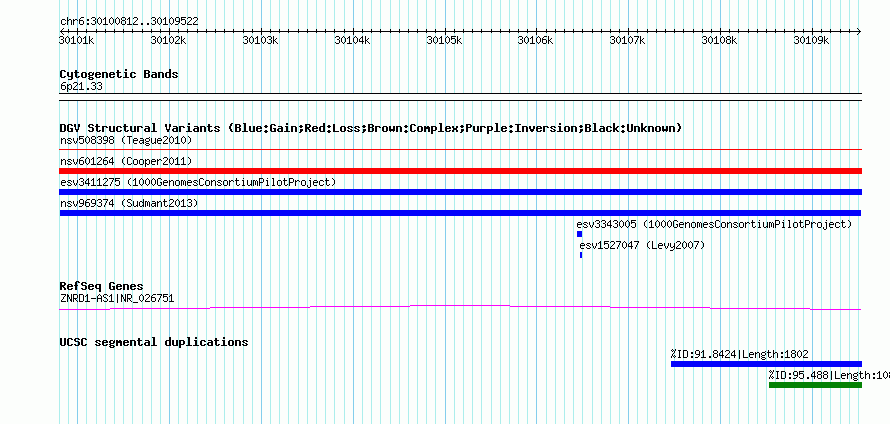Click the tiny blue esv1527047 feature mark
The width and height of the screenshot is (890, 424).
[581, 255]
